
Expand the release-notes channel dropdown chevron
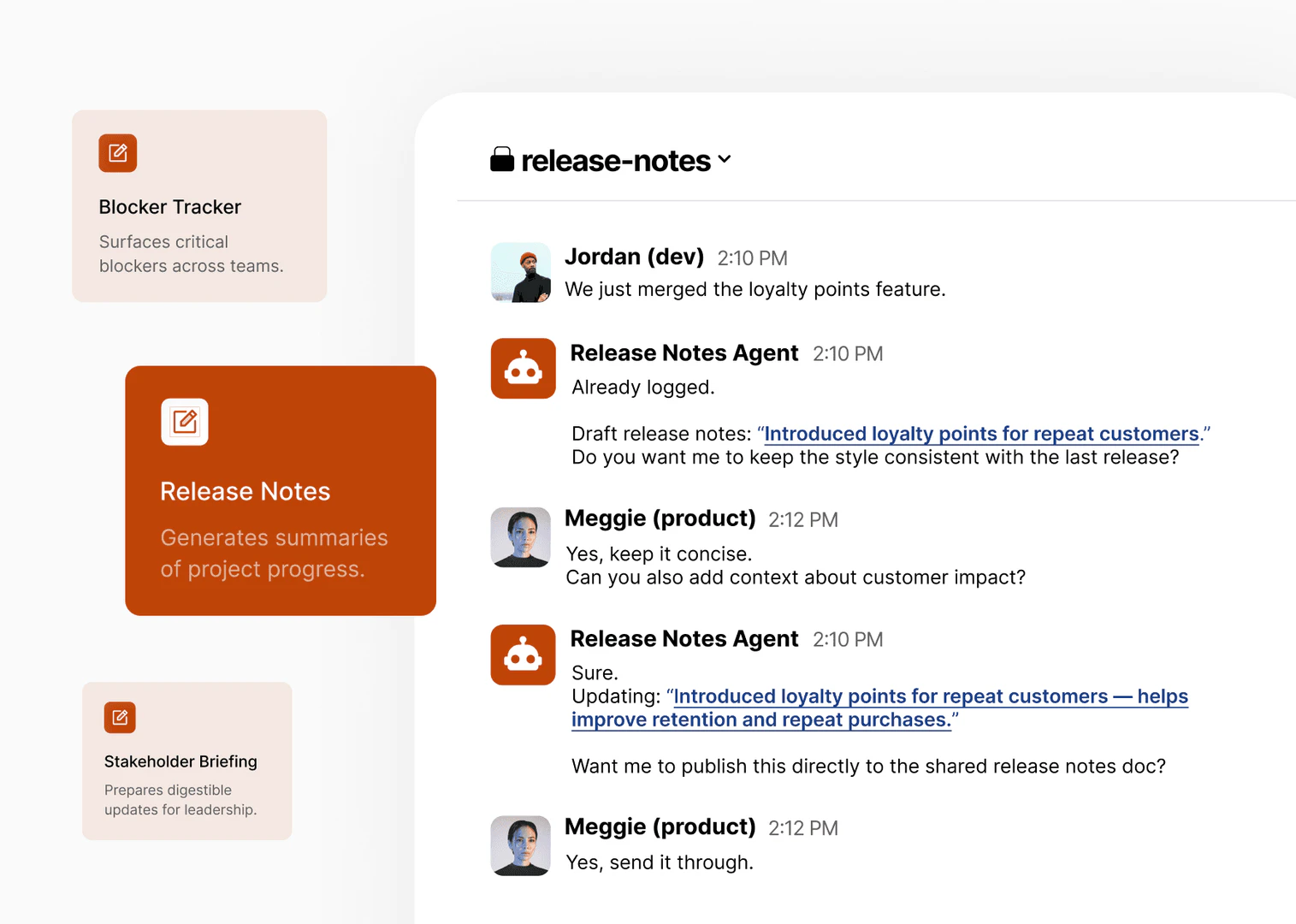(x=725, y=159)
